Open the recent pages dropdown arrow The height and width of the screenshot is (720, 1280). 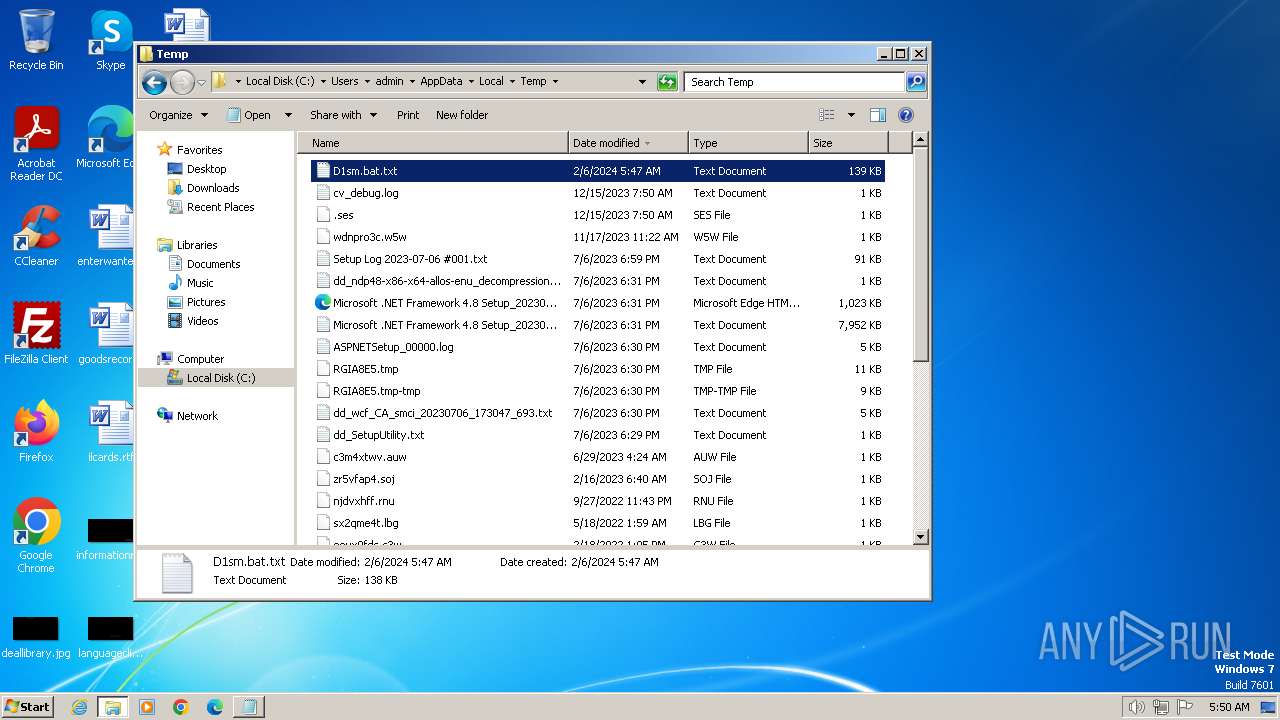(x=202, y=82)
